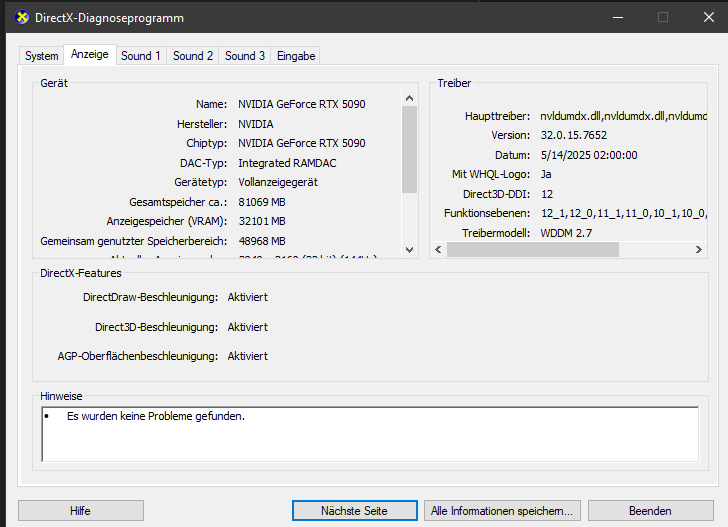Image resolution: width=728 pixels, height=527 pixels.
Task: Click the Treiber scroll-right arrow
Action: [698, 250]
